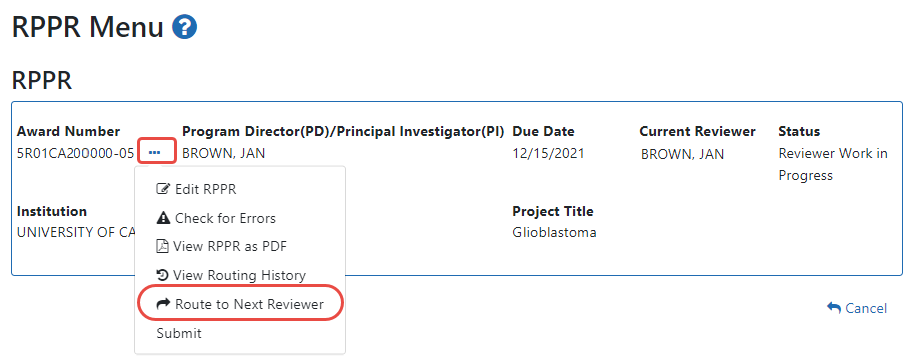
Task: Click the Glioblastoma project title
Action: (x=554, y=232)
